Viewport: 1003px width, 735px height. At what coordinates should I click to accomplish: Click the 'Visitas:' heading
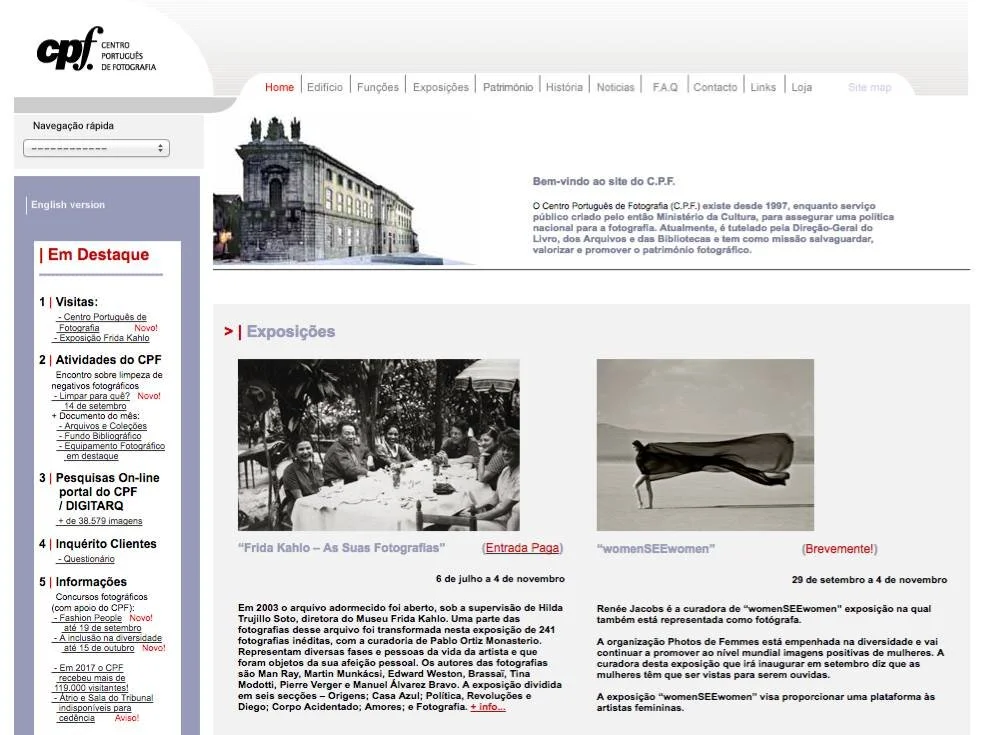pyautogui.click(x=77, y=302)
